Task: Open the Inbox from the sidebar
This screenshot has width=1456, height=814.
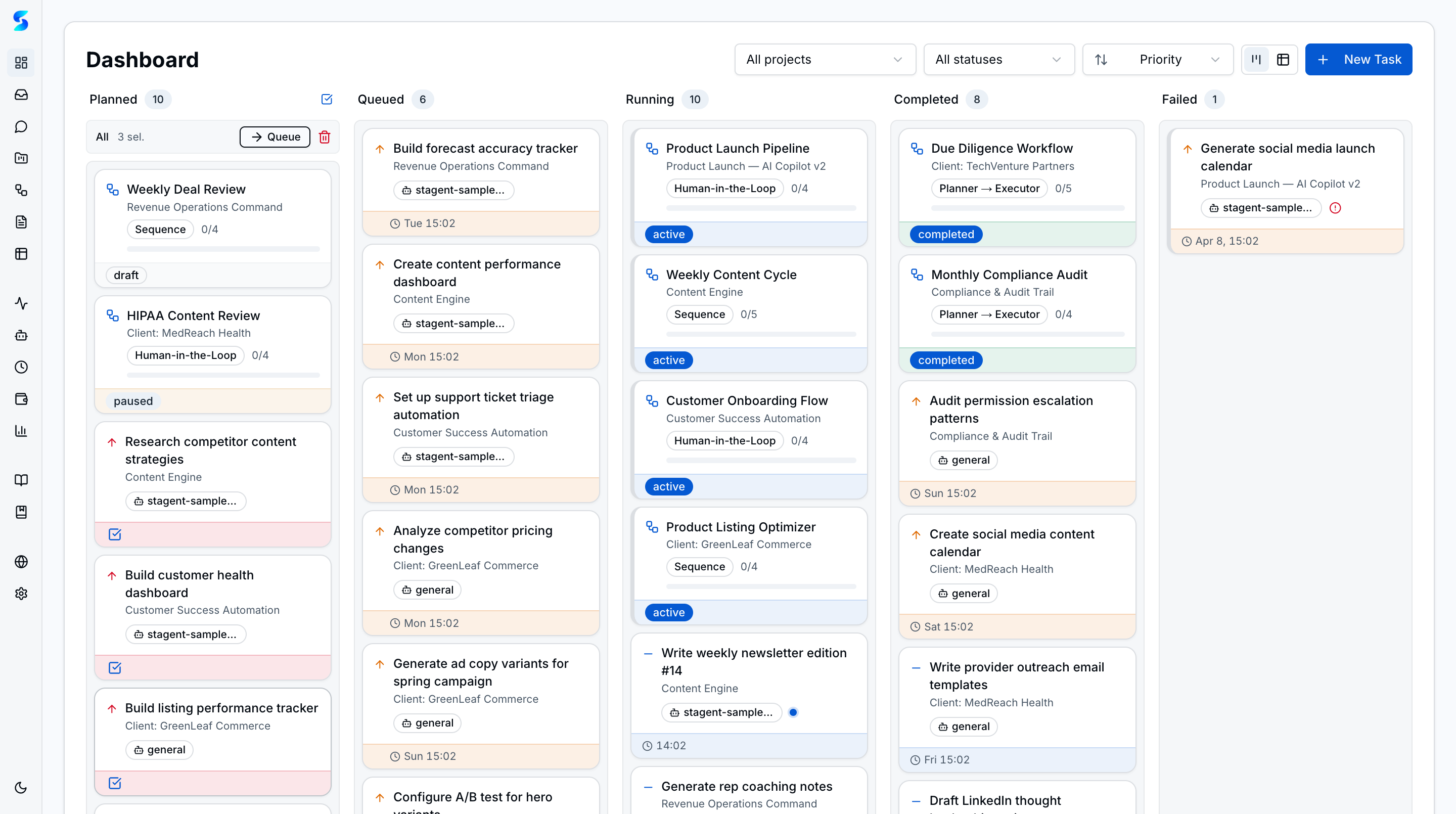Action: click(21, 95)
